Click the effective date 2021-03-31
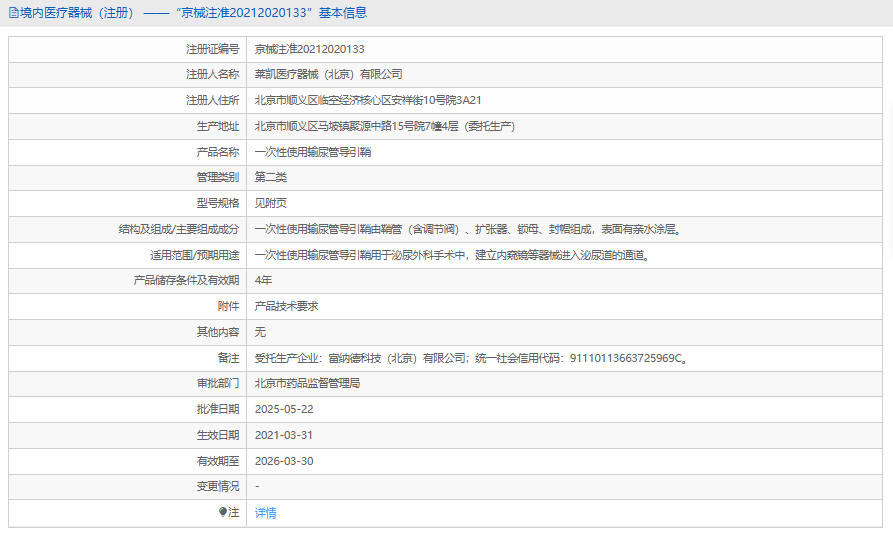The height and width of the screenshot is (533, 893). [284, 435]
